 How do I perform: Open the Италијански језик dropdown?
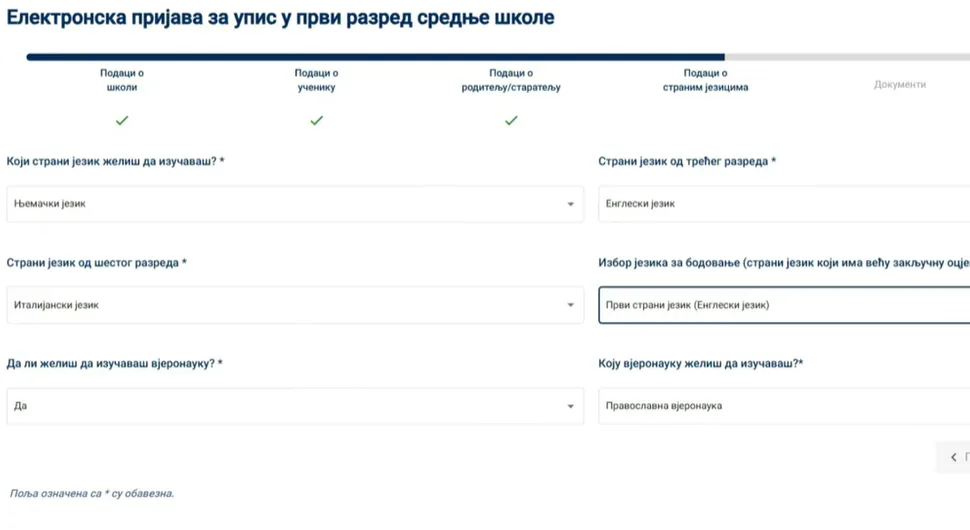295,305
